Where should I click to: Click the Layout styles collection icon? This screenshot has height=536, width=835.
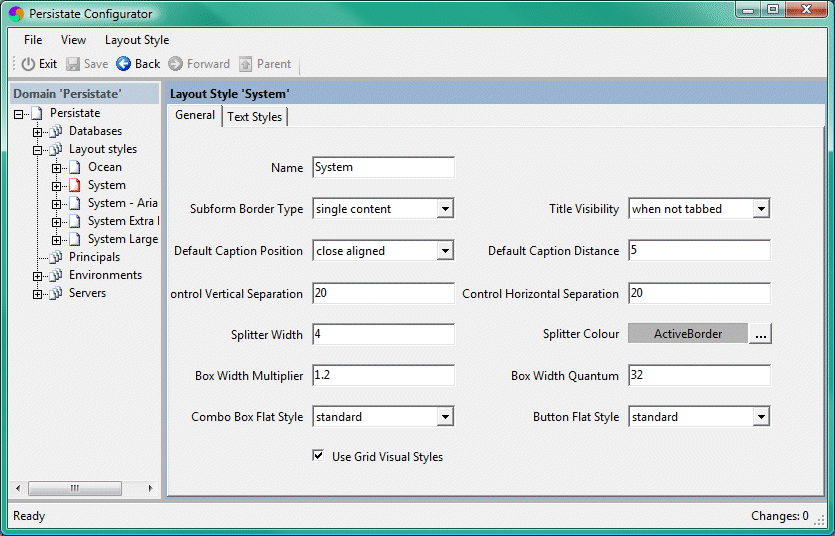coord(55,150)
